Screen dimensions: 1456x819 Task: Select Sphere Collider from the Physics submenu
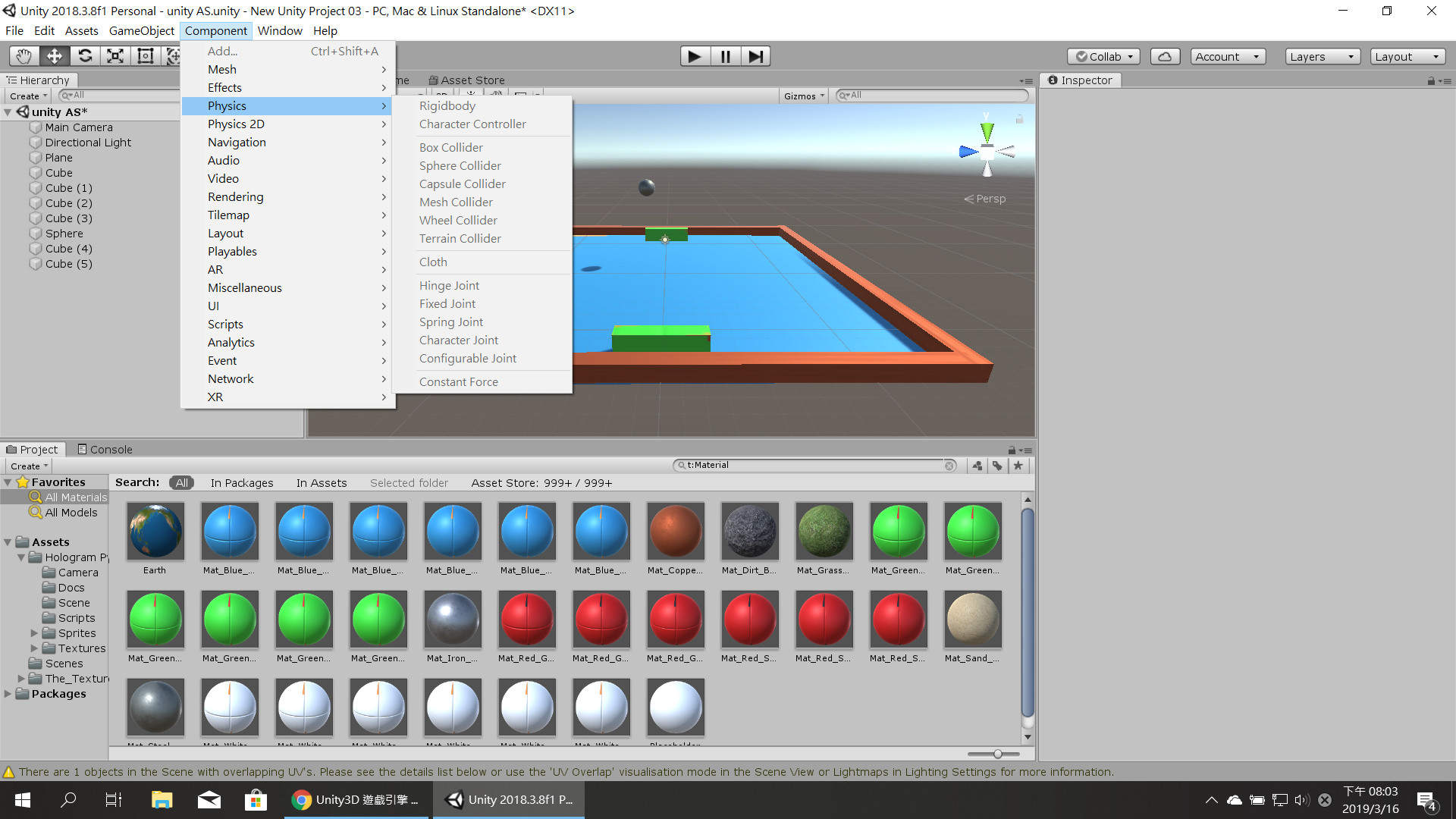(460, 165)
